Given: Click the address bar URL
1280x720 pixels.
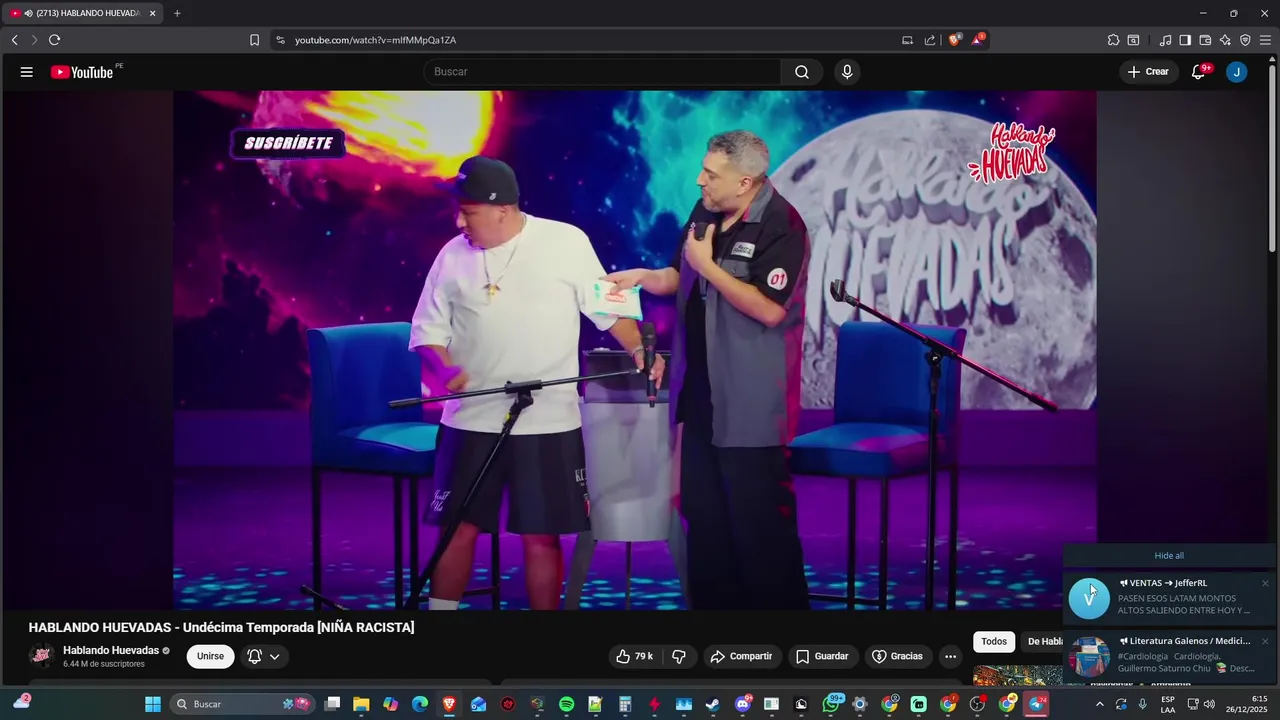Looking at the screenshot, I should 375,40.
